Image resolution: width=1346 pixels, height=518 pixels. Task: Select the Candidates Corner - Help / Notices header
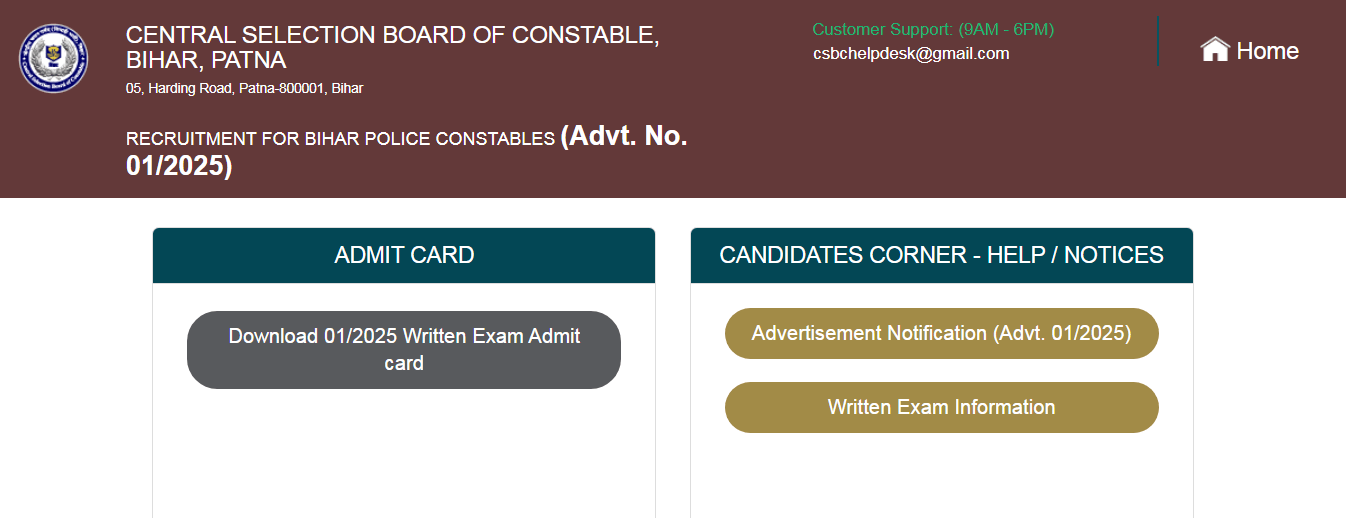tap(941, 256)
